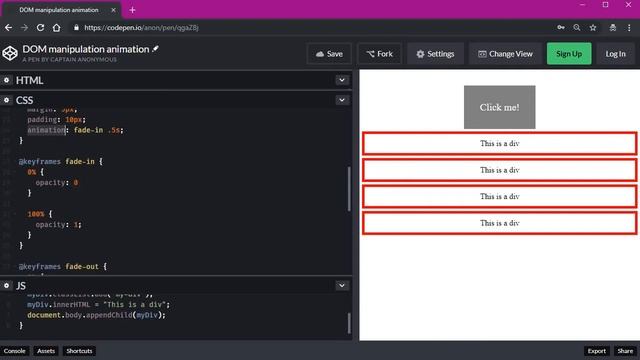640x360 pixels.
Task: Go back with browser back arrow
Action: tap(8, 28)
